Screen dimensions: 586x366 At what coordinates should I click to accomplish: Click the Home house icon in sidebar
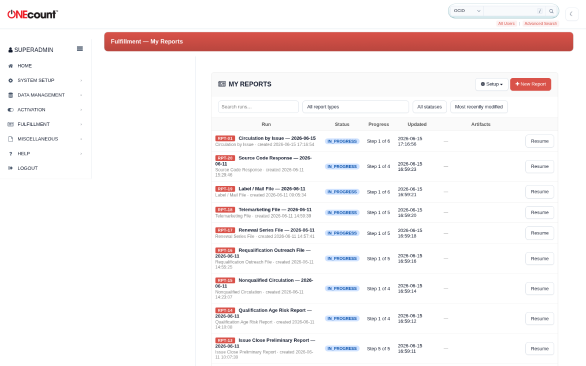(x=10, y=66)
